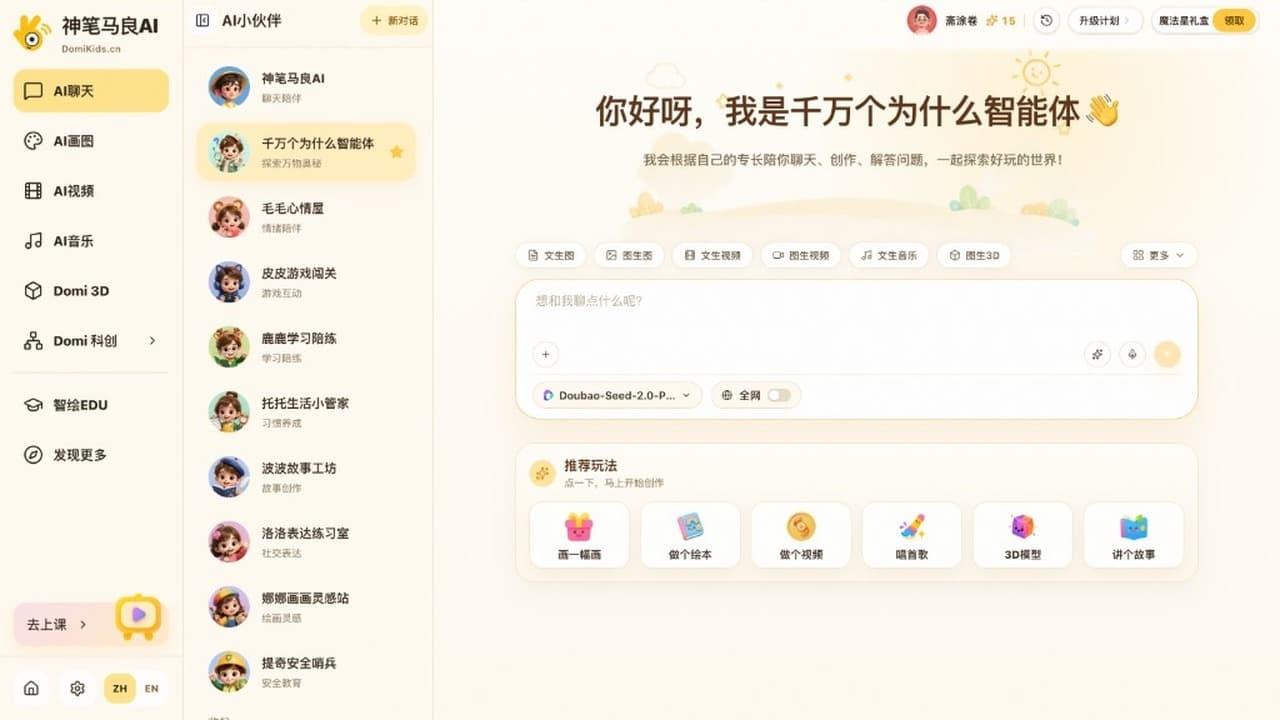Open the Doubao-Seed-2.0 model dropdown
1280x720 pixels.
pyautogui.click(x=617, y=395)
